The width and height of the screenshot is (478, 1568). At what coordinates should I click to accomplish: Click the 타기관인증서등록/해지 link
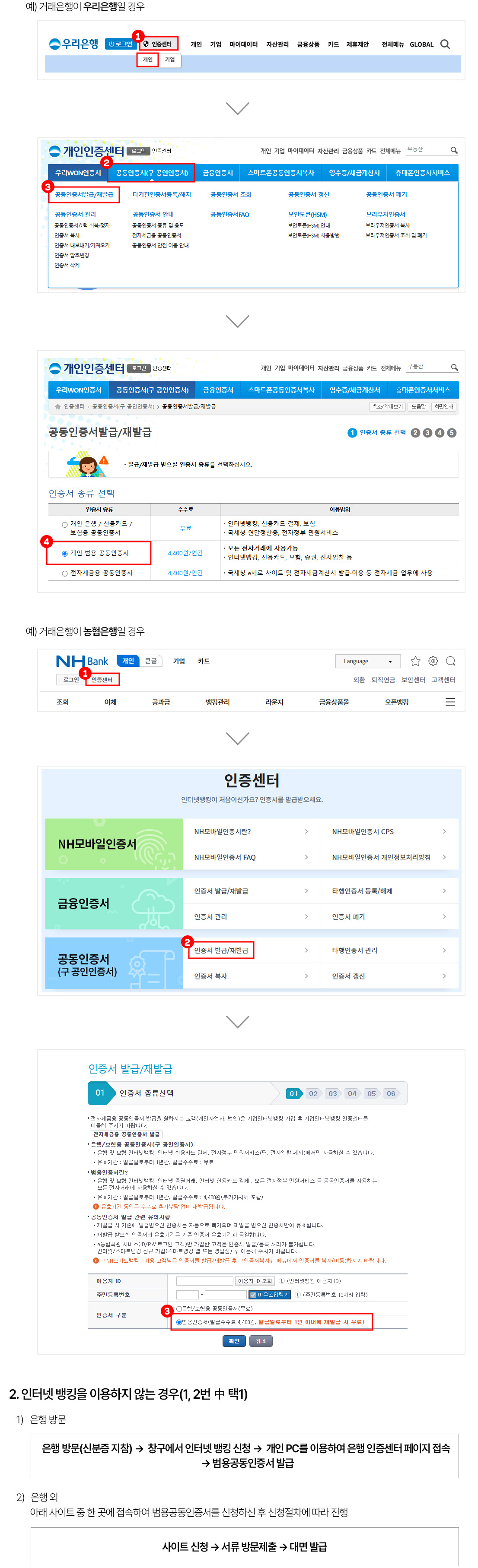tap(162, 195)
